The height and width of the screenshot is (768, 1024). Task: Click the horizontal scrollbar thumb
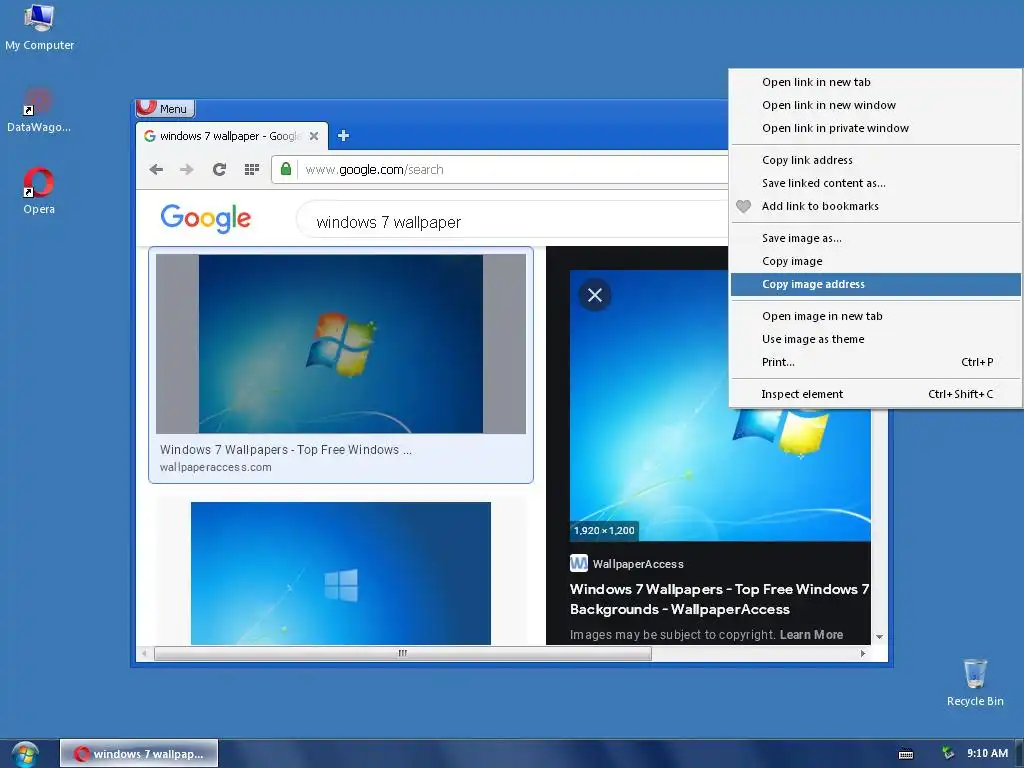(402, 653)
